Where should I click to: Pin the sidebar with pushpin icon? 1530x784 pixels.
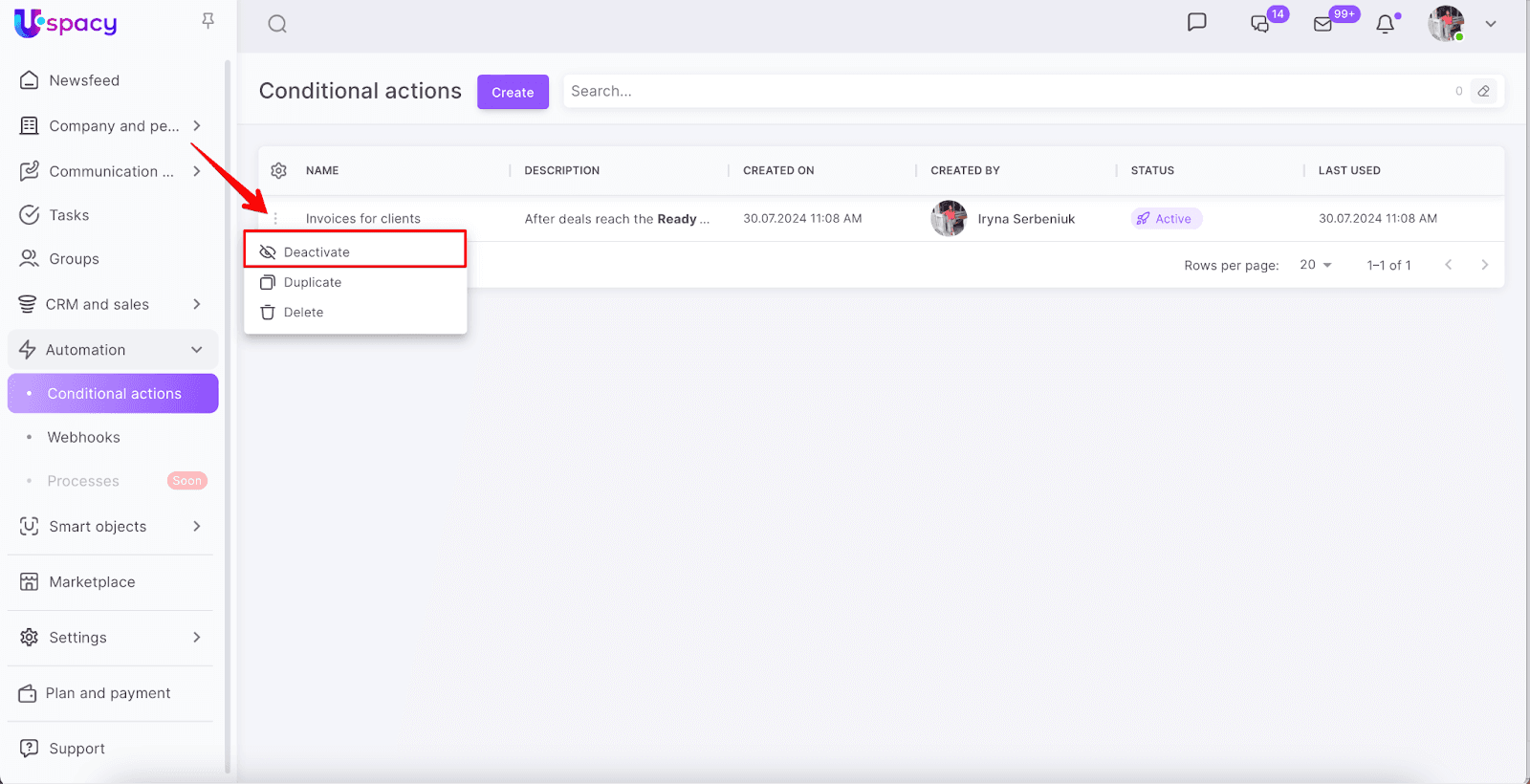pyautogui.click(x=208, y=21)
